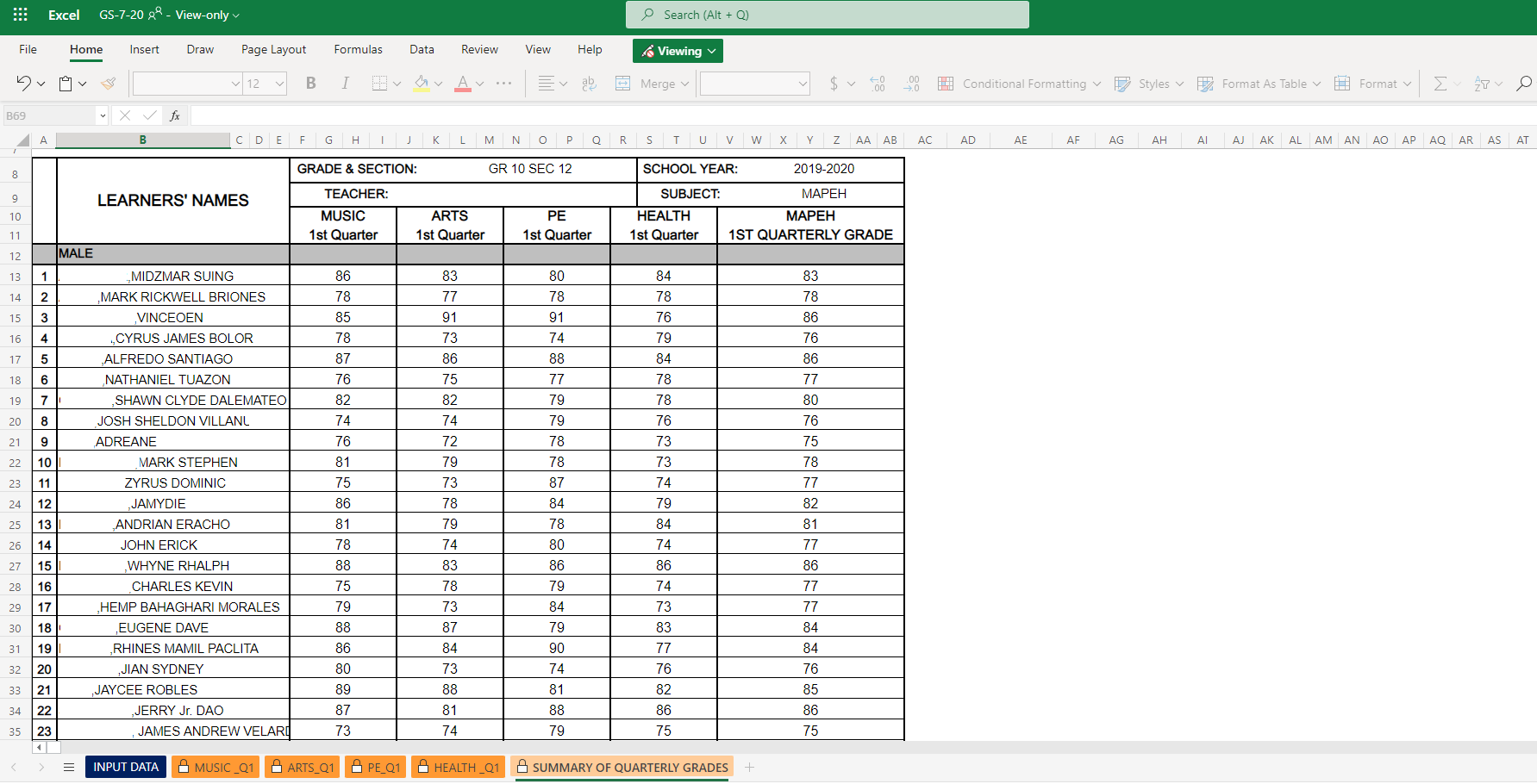Click the file name GS-7-20 View-only
The image size is (1537, 784).
click(169, 15)
